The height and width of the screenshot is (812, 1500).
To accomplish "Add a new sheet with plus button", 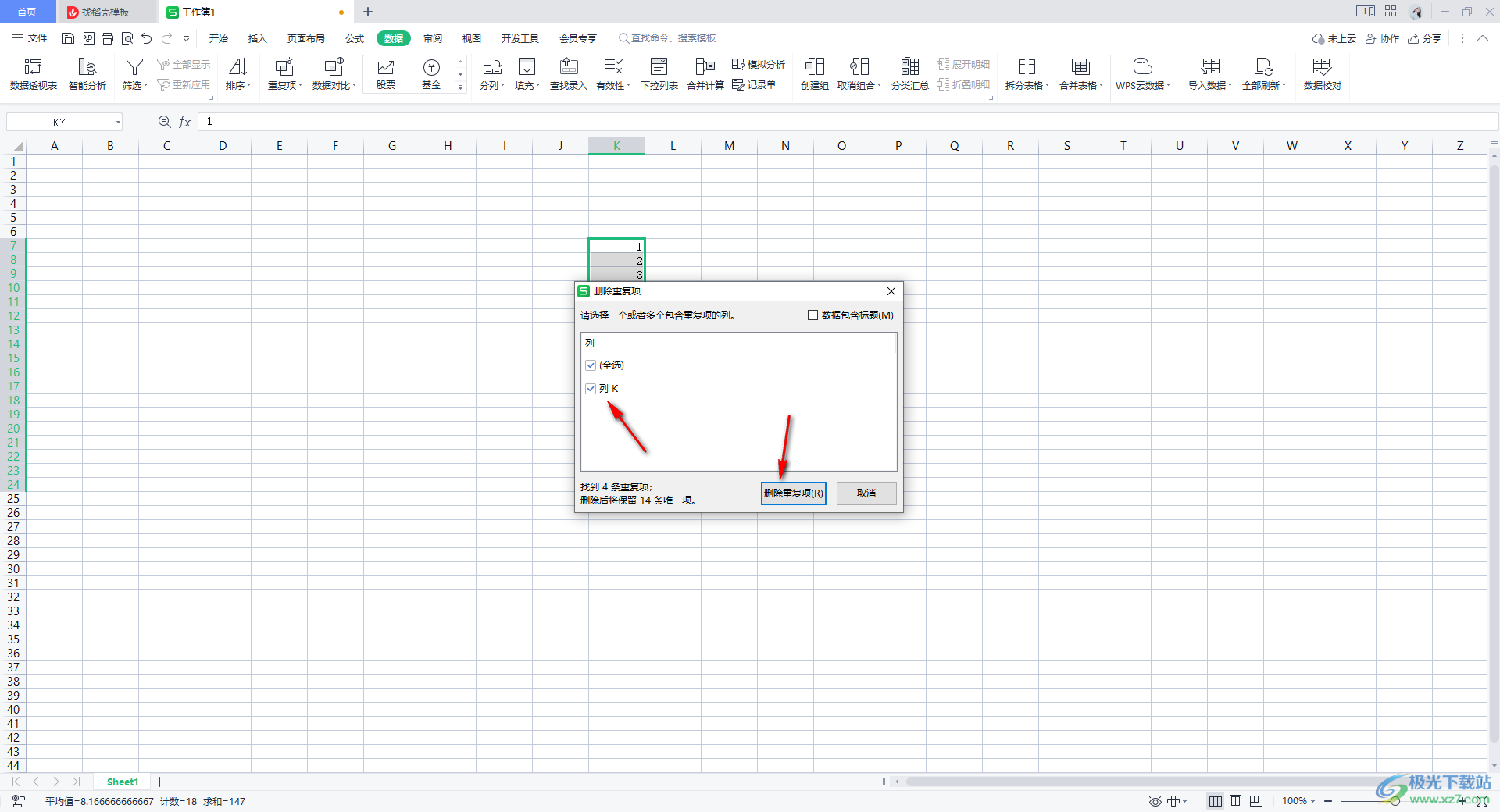I will 160,782.
